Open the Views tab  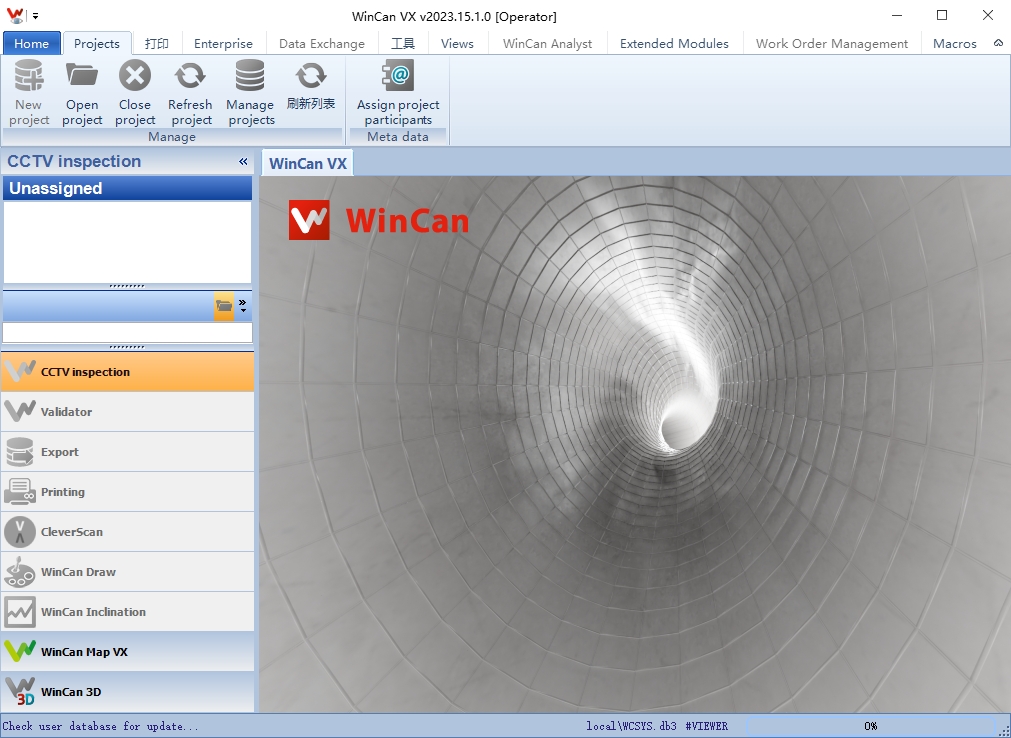(457, 43)
